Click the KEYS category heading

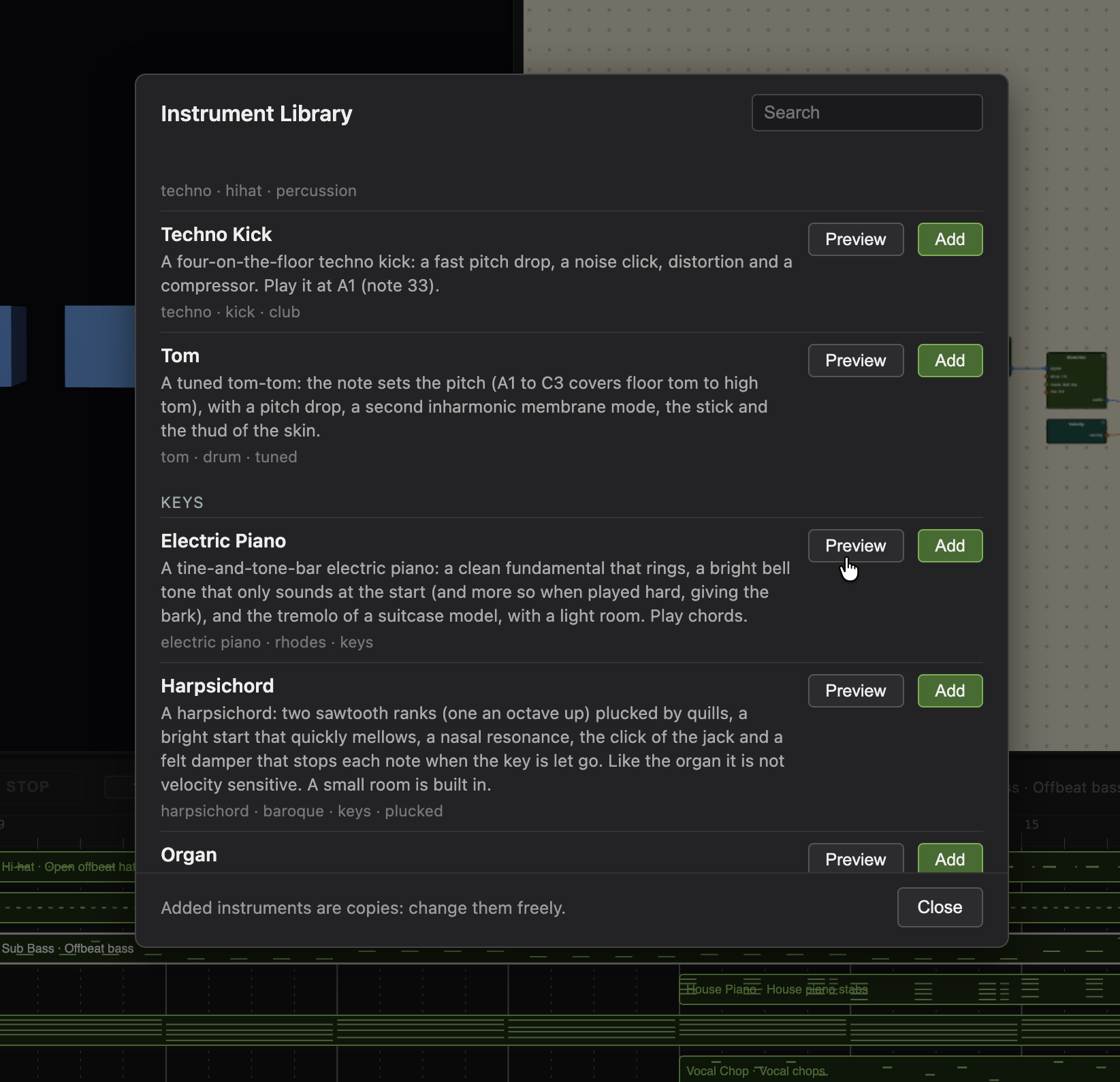click(182, 503)
